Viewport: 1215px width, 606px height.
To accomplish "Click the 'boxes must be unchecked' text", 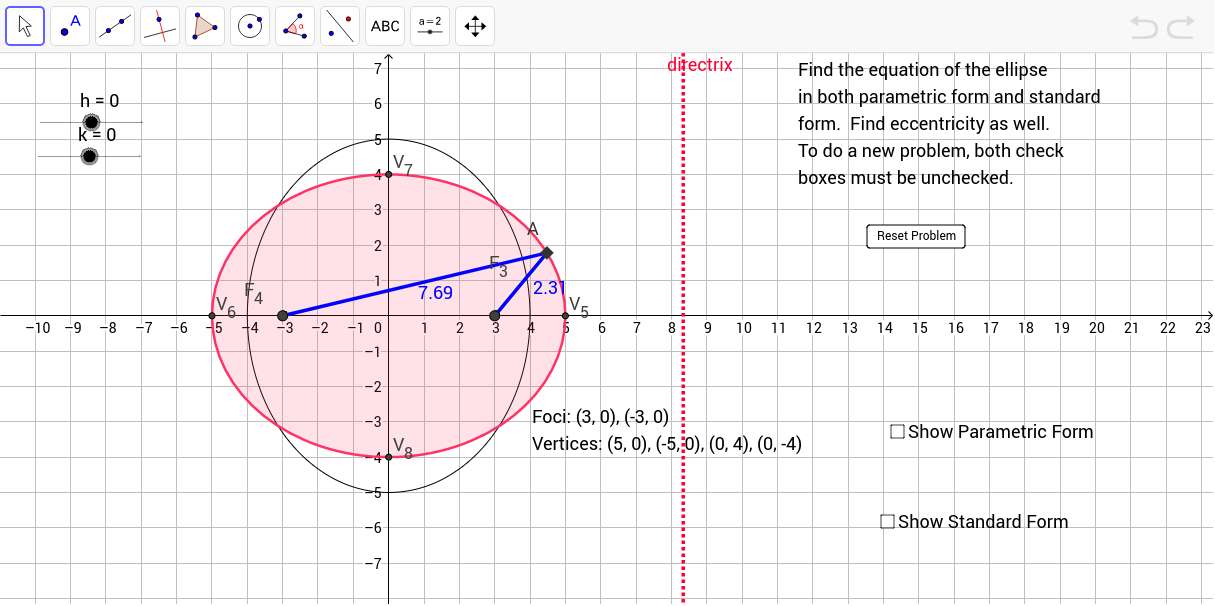I will coord(905,178).
